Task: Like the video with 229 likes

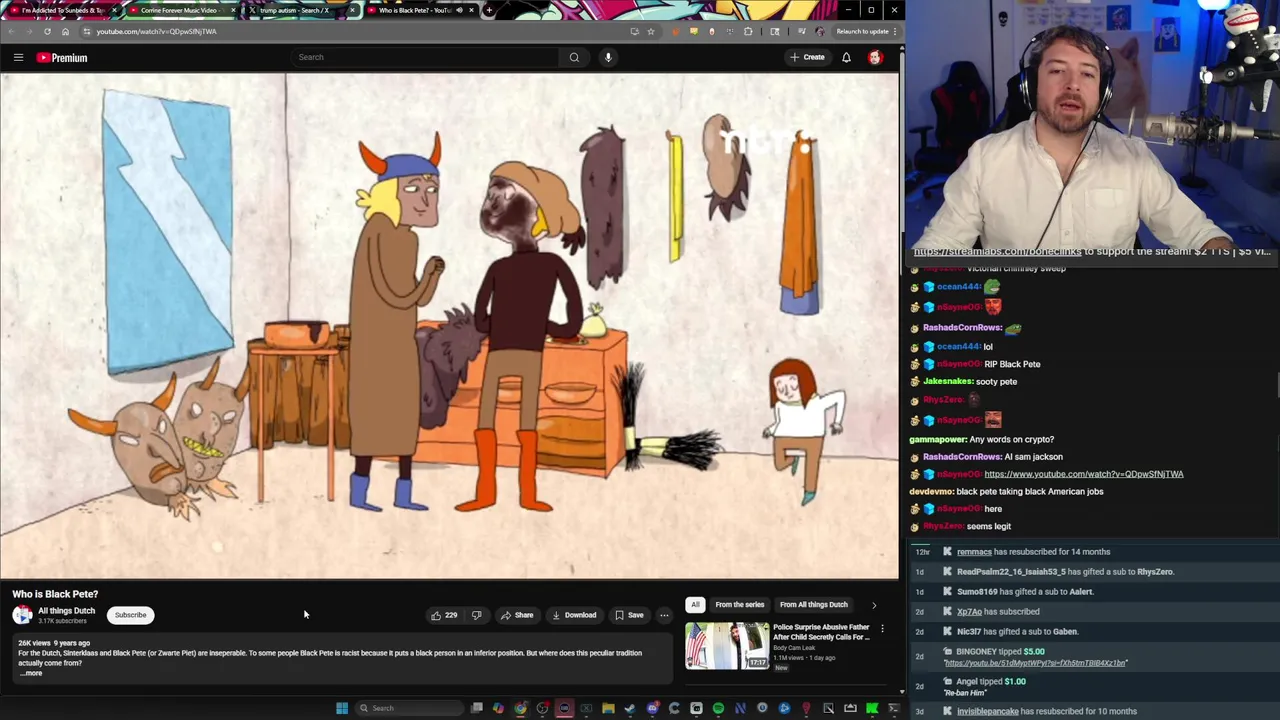Action: click(444, 615)
